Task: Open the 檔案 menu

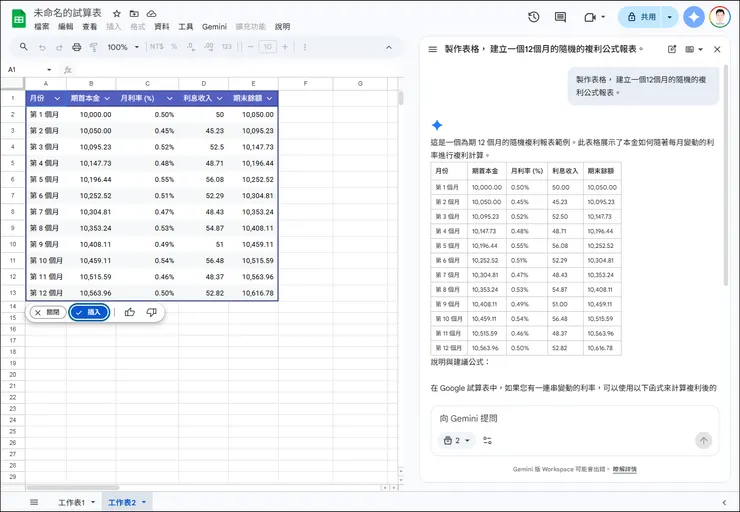Action: [42, 27]
